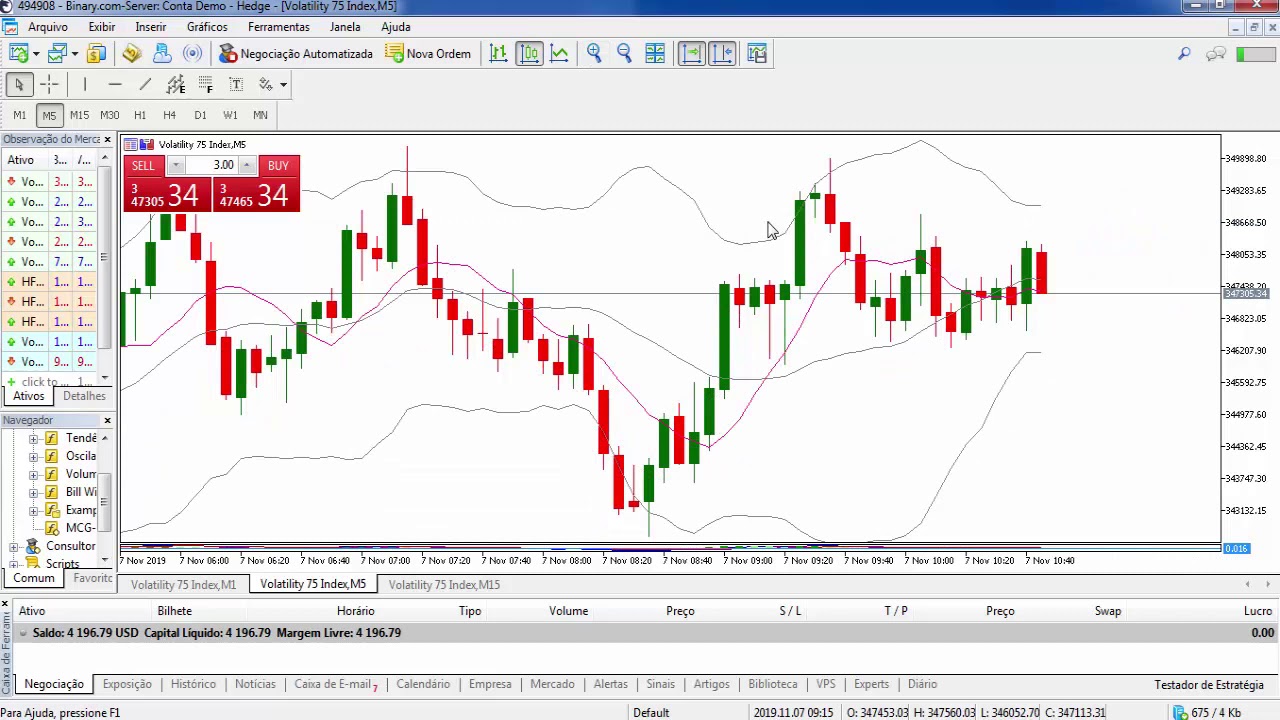Select the trendline drawing tool
Viewport: 1280px width, 720px height.
click(x=145, y=84)
